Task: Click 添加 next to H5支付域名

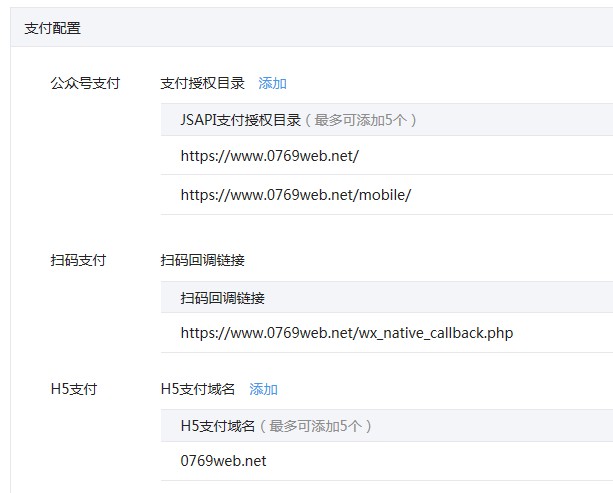Action: pyautogui.click(x=263, y=389)
